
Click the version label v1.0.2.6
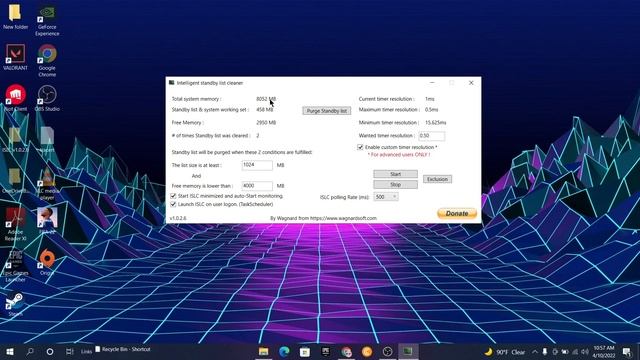tap(178, 218)
